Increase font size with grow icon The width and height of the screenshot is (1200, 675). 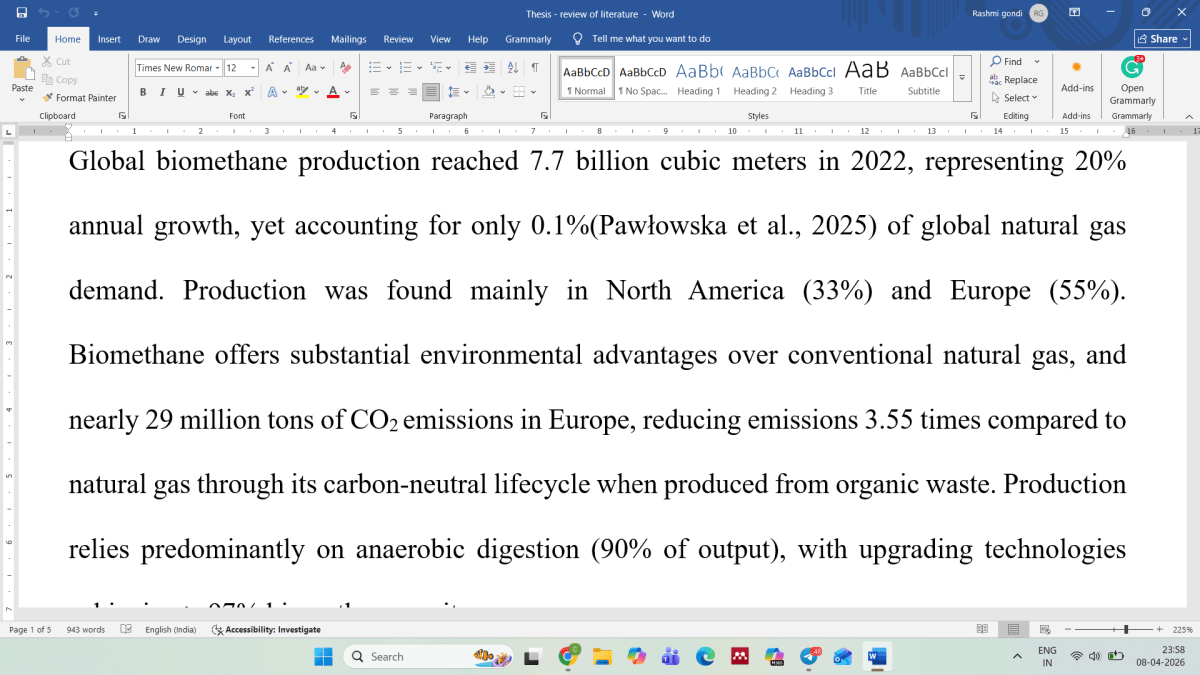[x=271, y=67]
